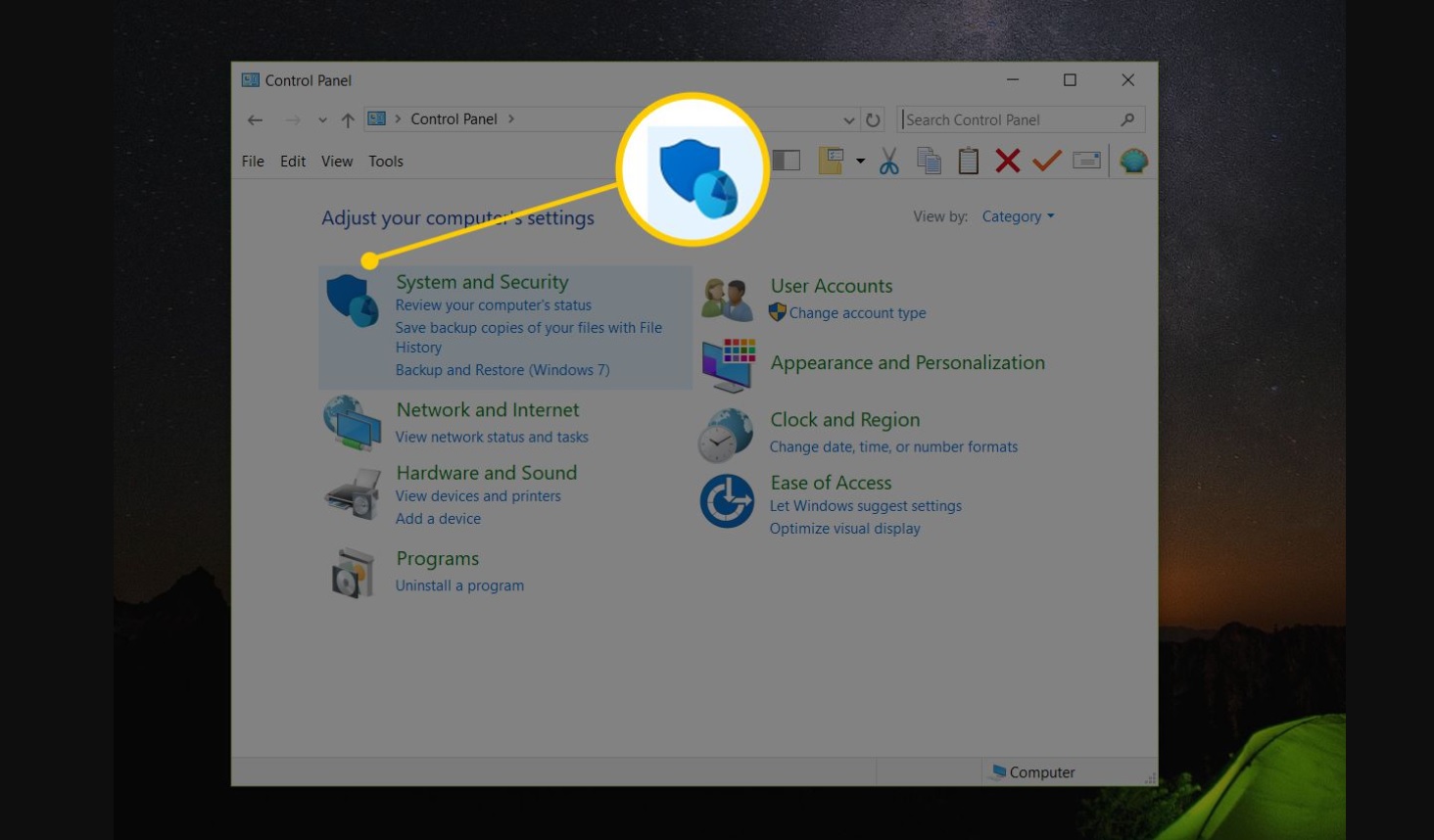Open the Edit menu
1434x840 pixels.
(293, 161)
